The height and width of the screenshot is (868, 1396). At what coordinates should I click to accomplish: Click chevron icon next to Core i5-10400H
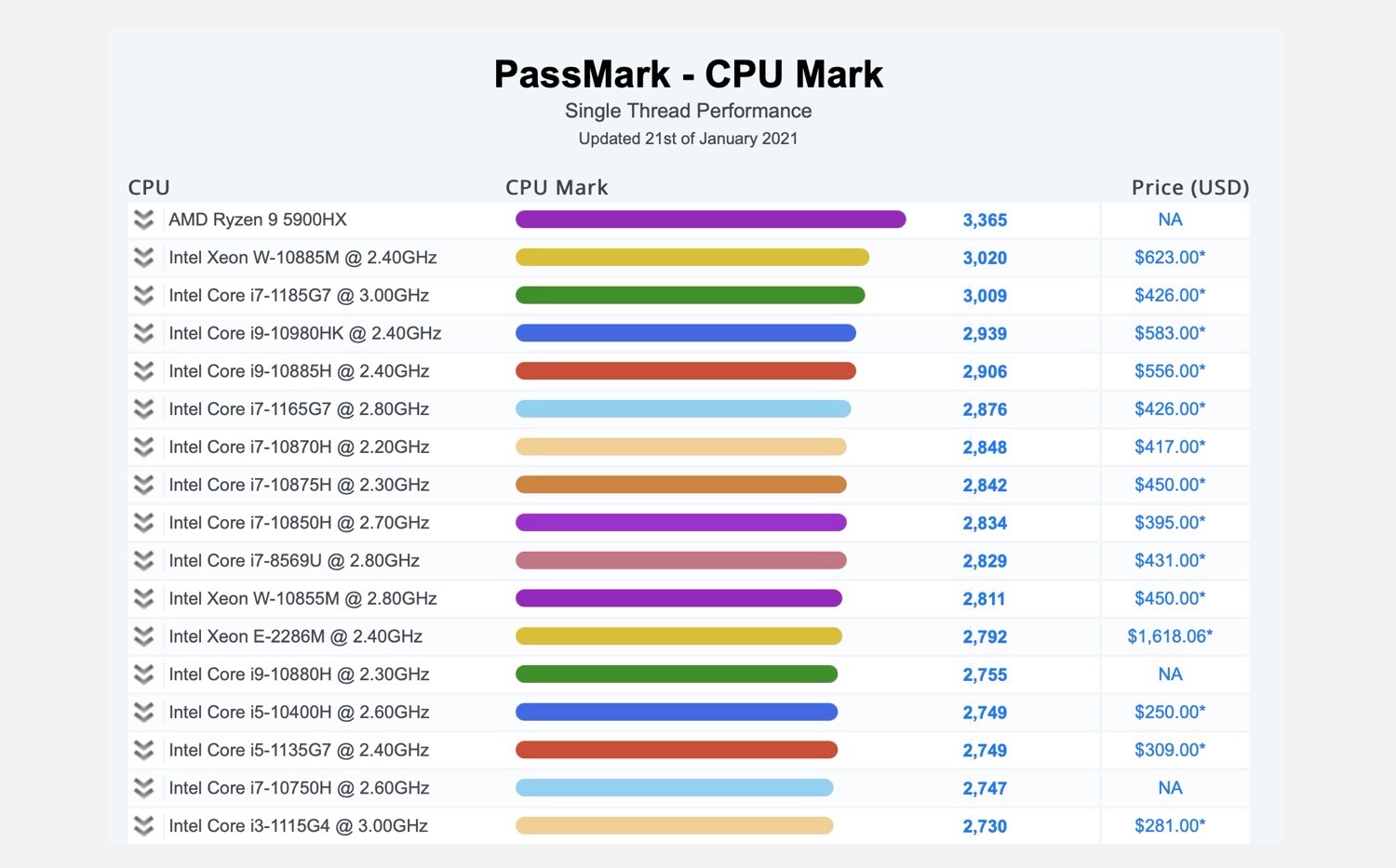coord(143,713)
